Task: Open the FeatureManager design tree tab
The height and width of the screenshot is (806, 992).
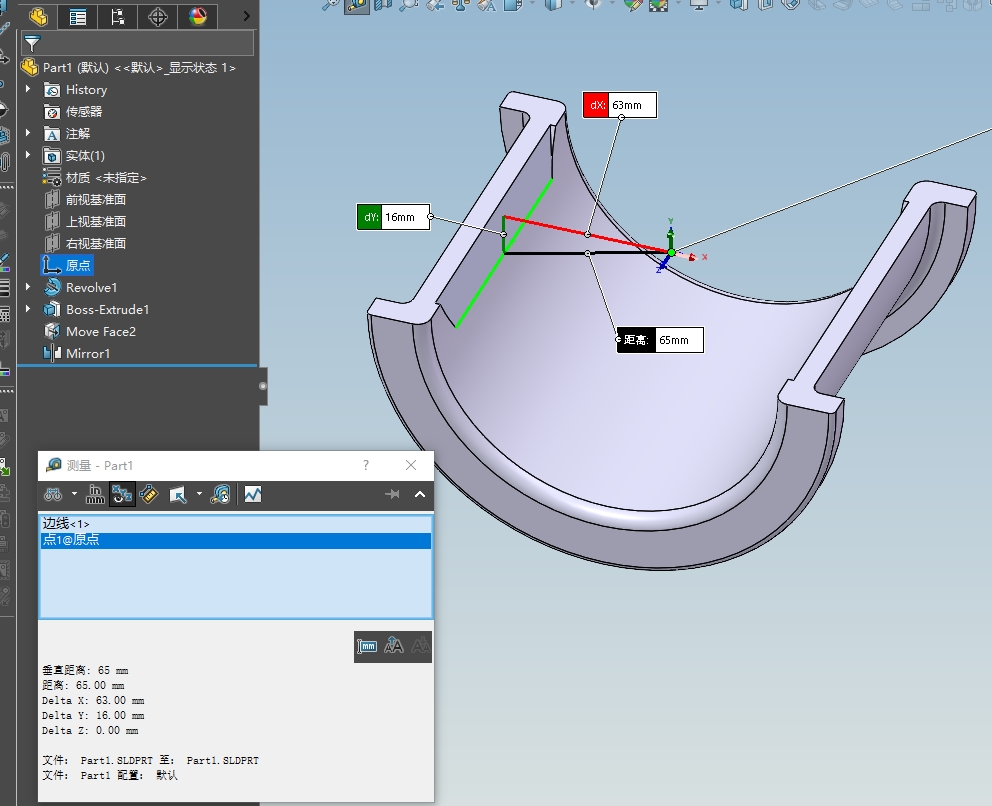Action: coord(38,16)
